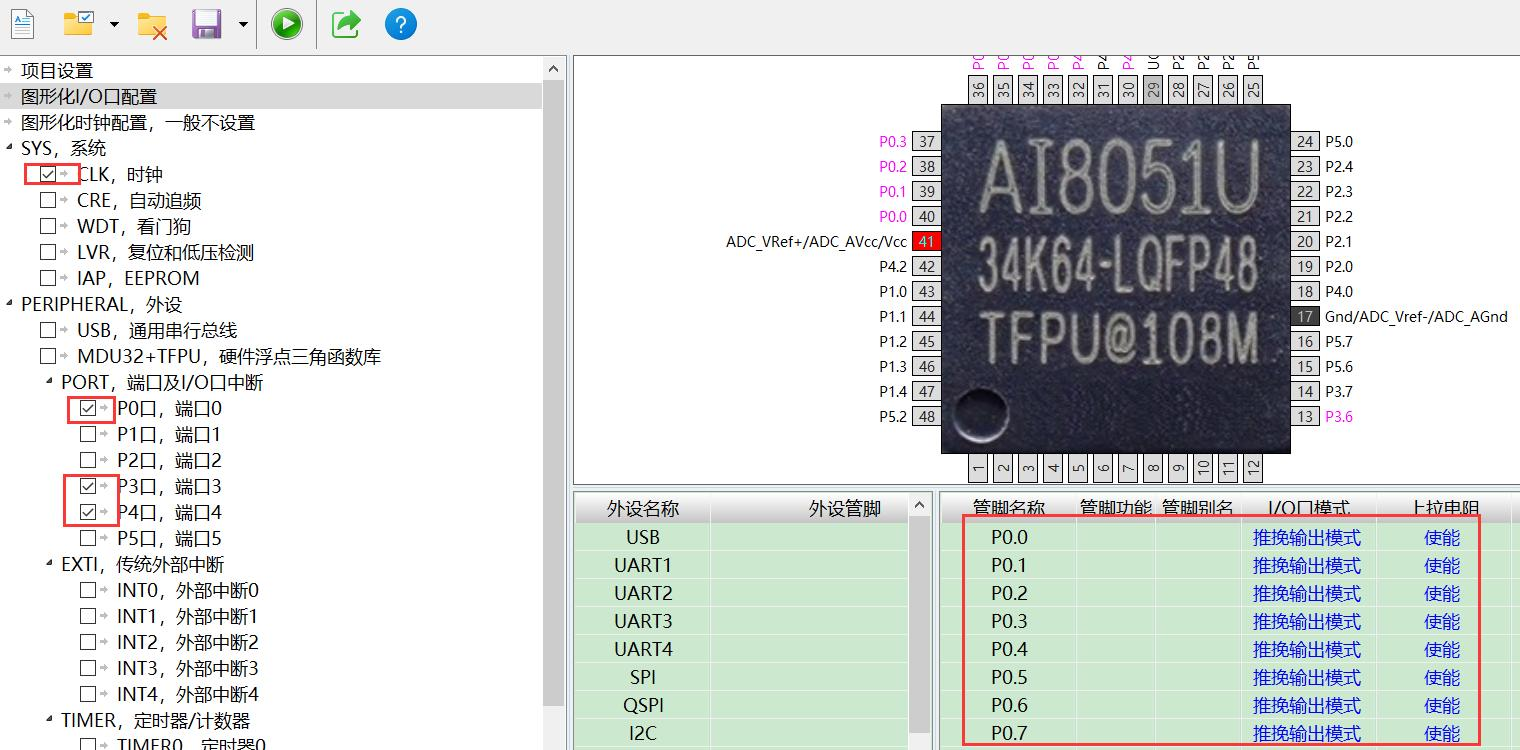Click chip pin 13 labeled P3.6
This screenshot has width=1520, height=750.
pos(1305,417)
